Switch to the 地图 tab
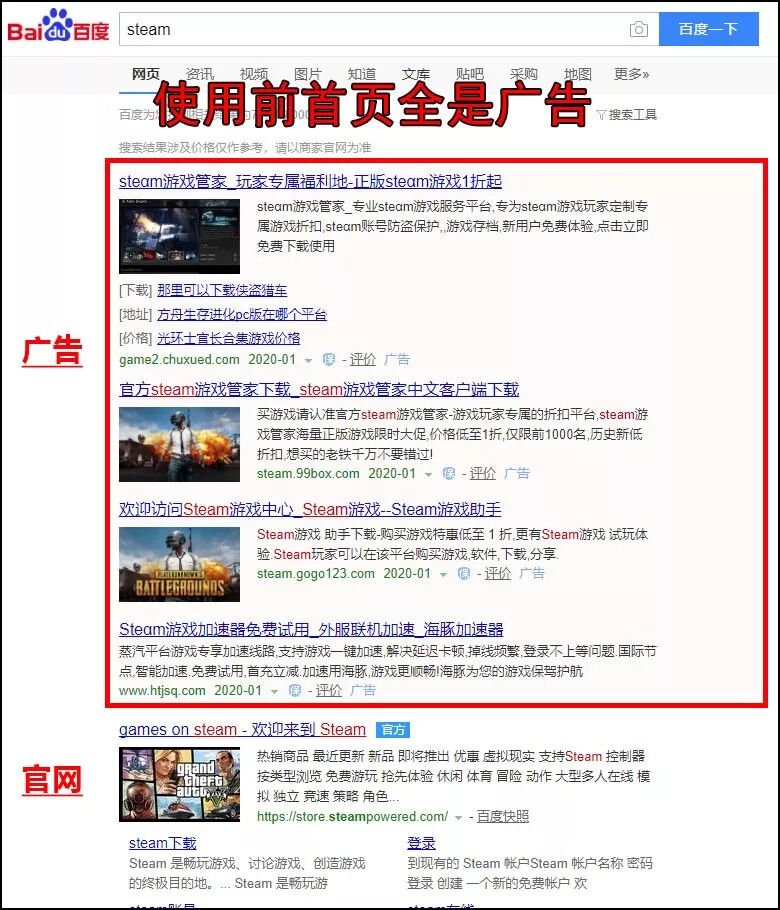 point(577,74)
